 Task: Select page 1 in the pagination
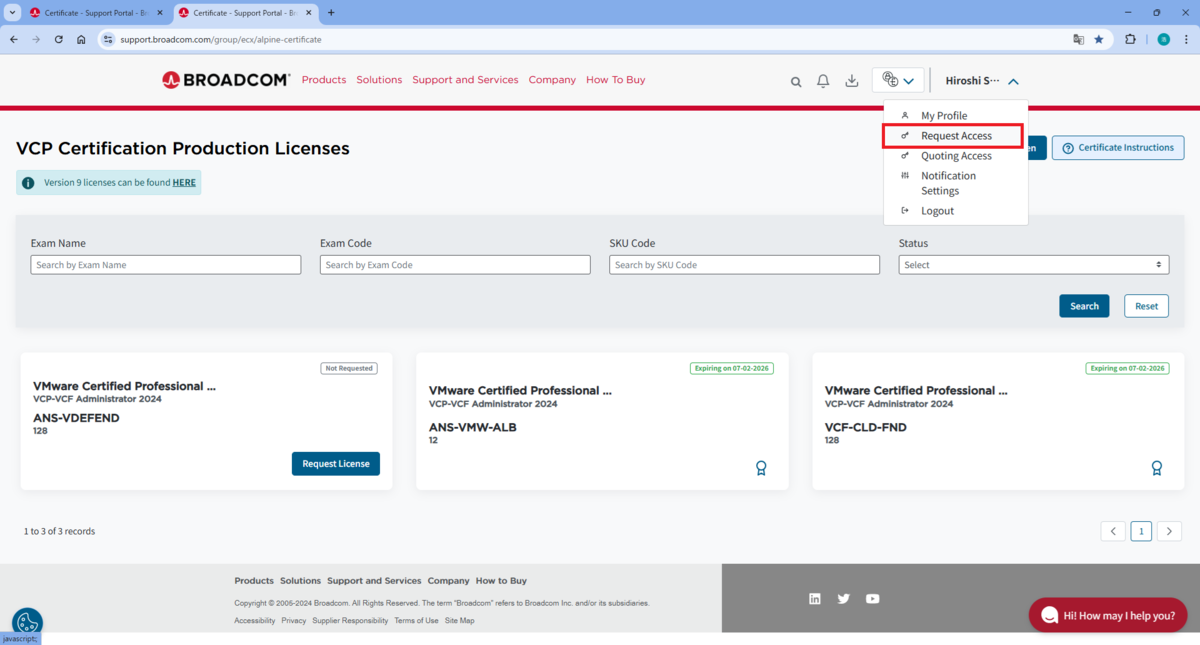pyautogui.click(x=1141, y=531)
